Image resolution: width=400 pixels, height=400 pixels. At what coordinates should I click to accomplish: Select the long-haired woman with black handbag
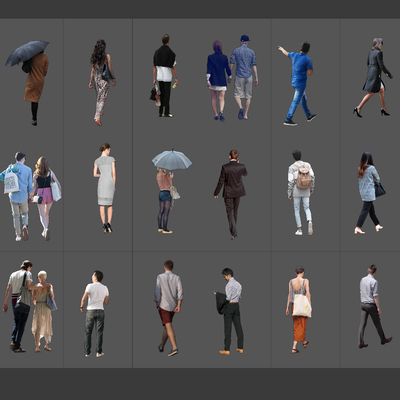[x=370, y=193]
